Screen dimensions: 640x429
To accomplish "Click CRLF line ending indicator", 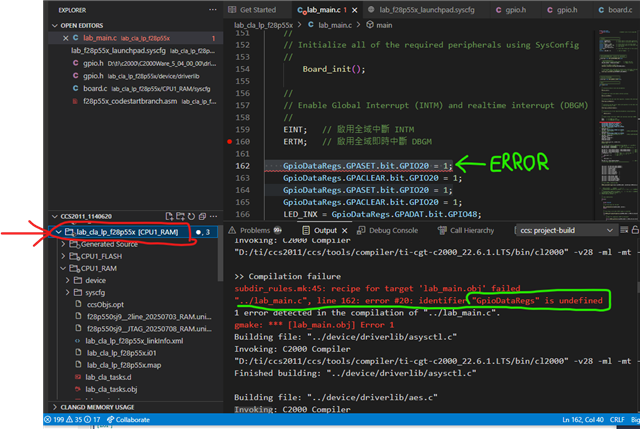I will (617, 420).
